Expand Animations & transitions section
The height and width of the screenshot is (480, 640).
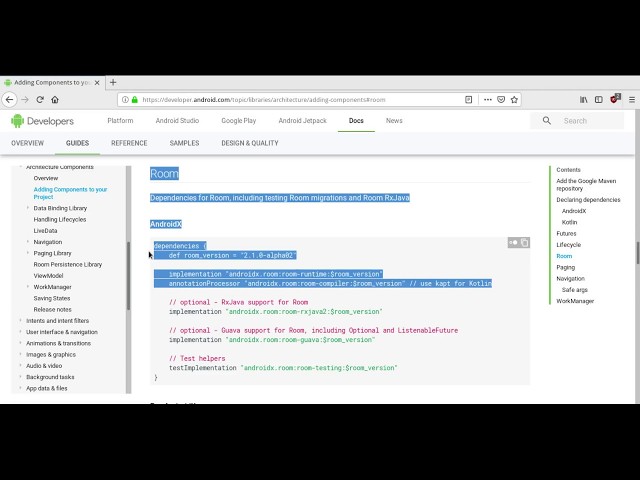coord(20,343)
